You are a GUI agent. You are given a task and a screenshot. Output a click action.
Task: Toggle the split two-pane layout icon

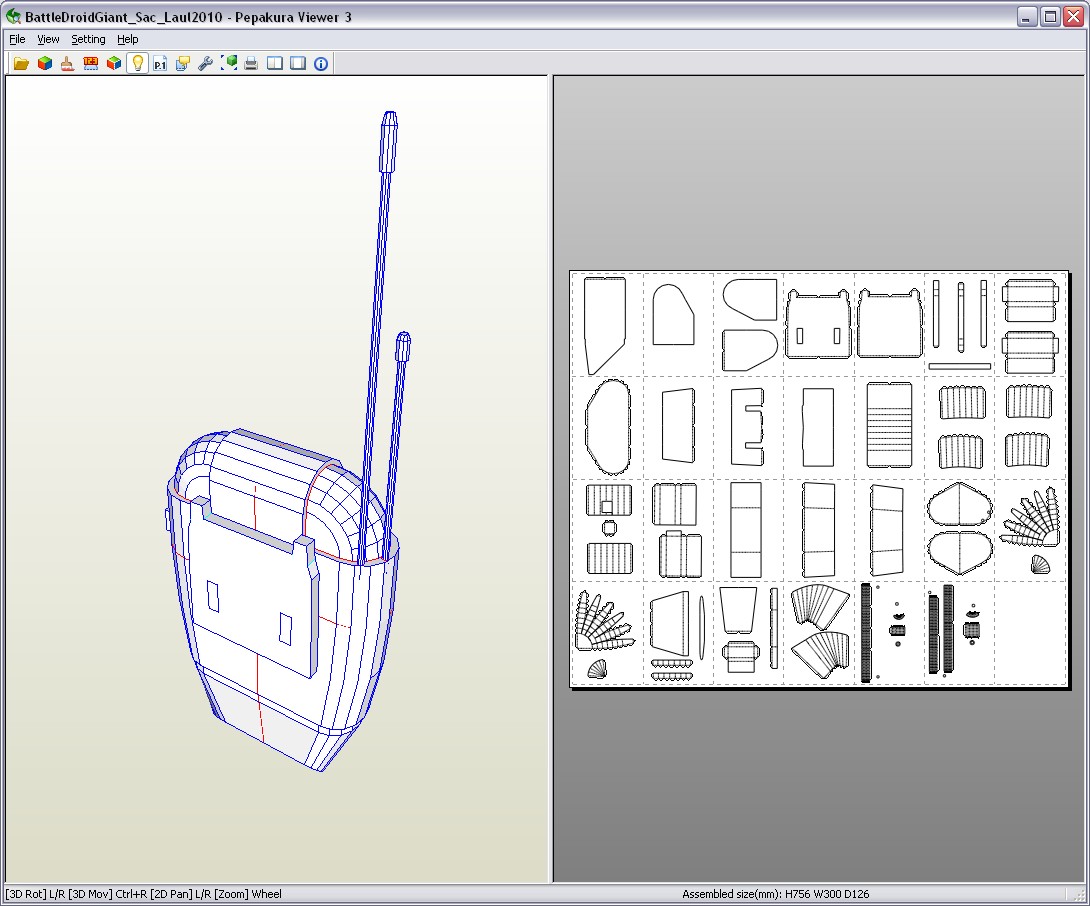click(x=275, y=63)
